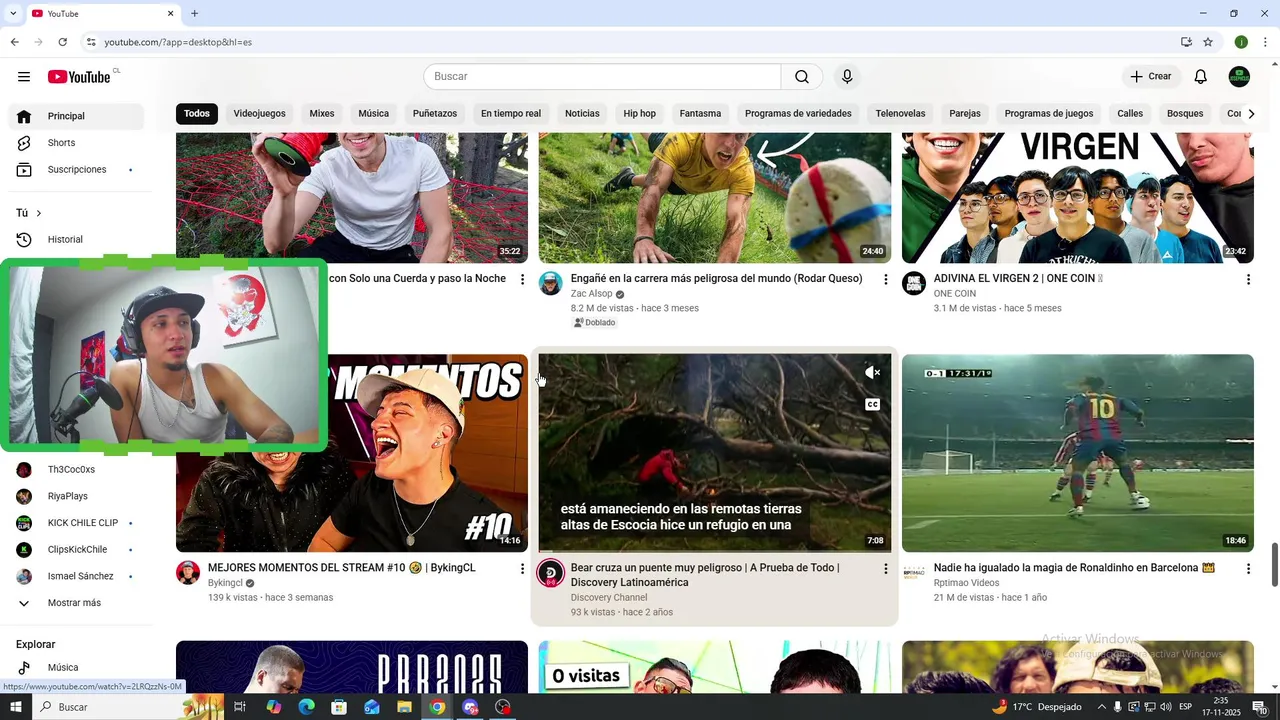This screenshot has height=720, width=1280.
Task: Open Rptimao Videos channel avatar
Action: coord(914,573)
